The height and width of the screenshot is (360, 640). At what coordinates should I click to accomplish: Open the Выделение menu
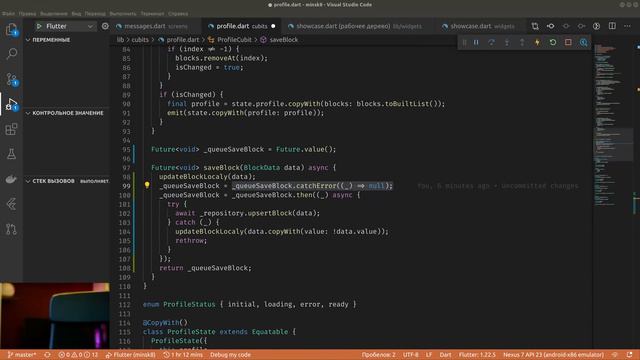tap(54, 13)
